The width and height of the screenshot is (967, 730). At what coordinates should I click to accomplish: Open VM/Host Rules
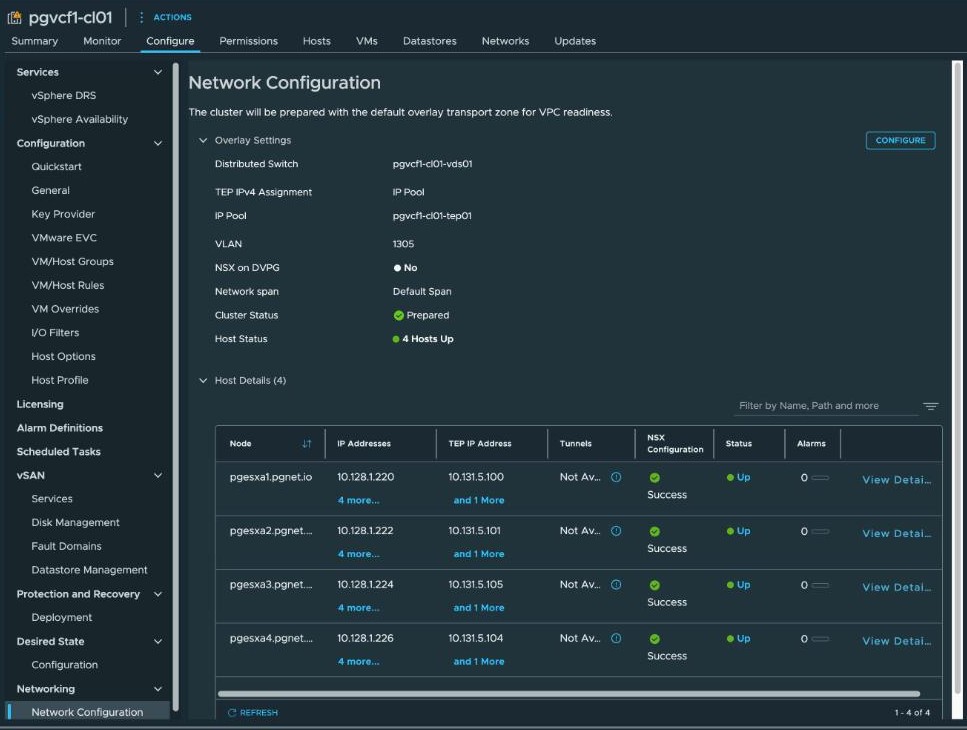point(68,285)
